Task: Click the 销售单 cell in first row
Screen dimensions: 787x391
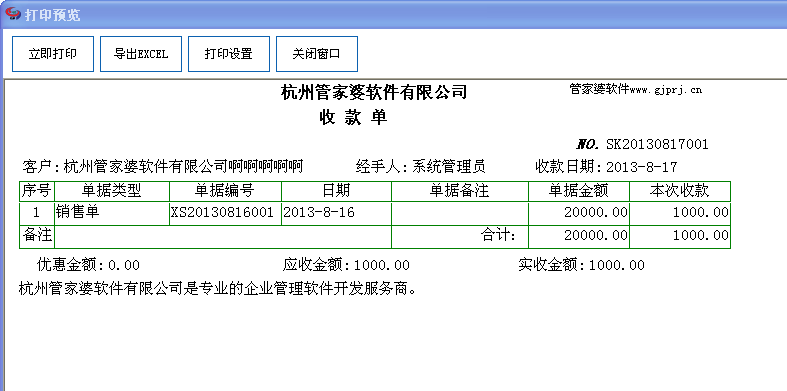Action: (x=112, y=213)
